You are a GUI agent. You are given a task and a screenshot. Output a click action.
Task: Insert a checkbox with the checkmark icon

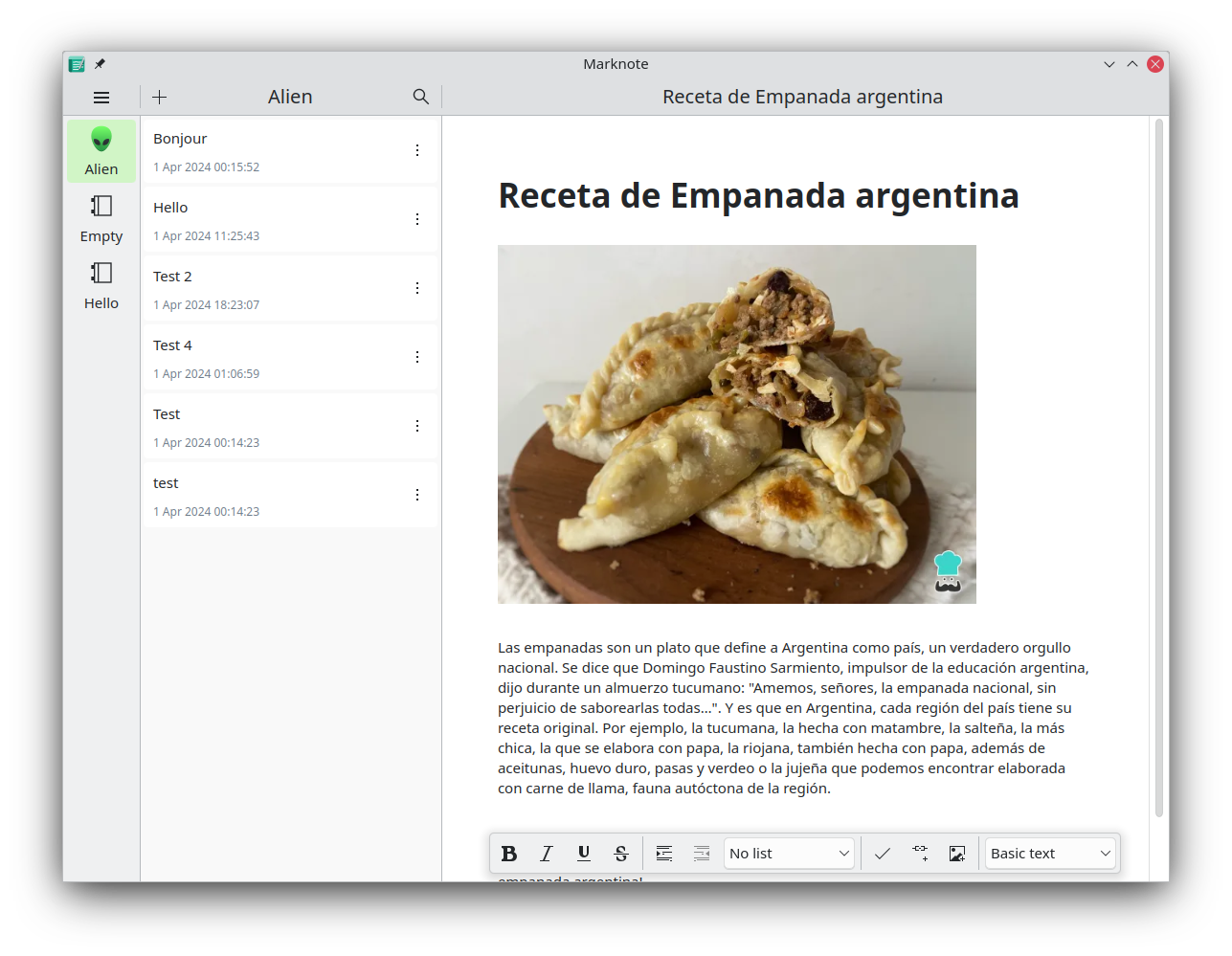pyautogui.click(x=883, y=854)
